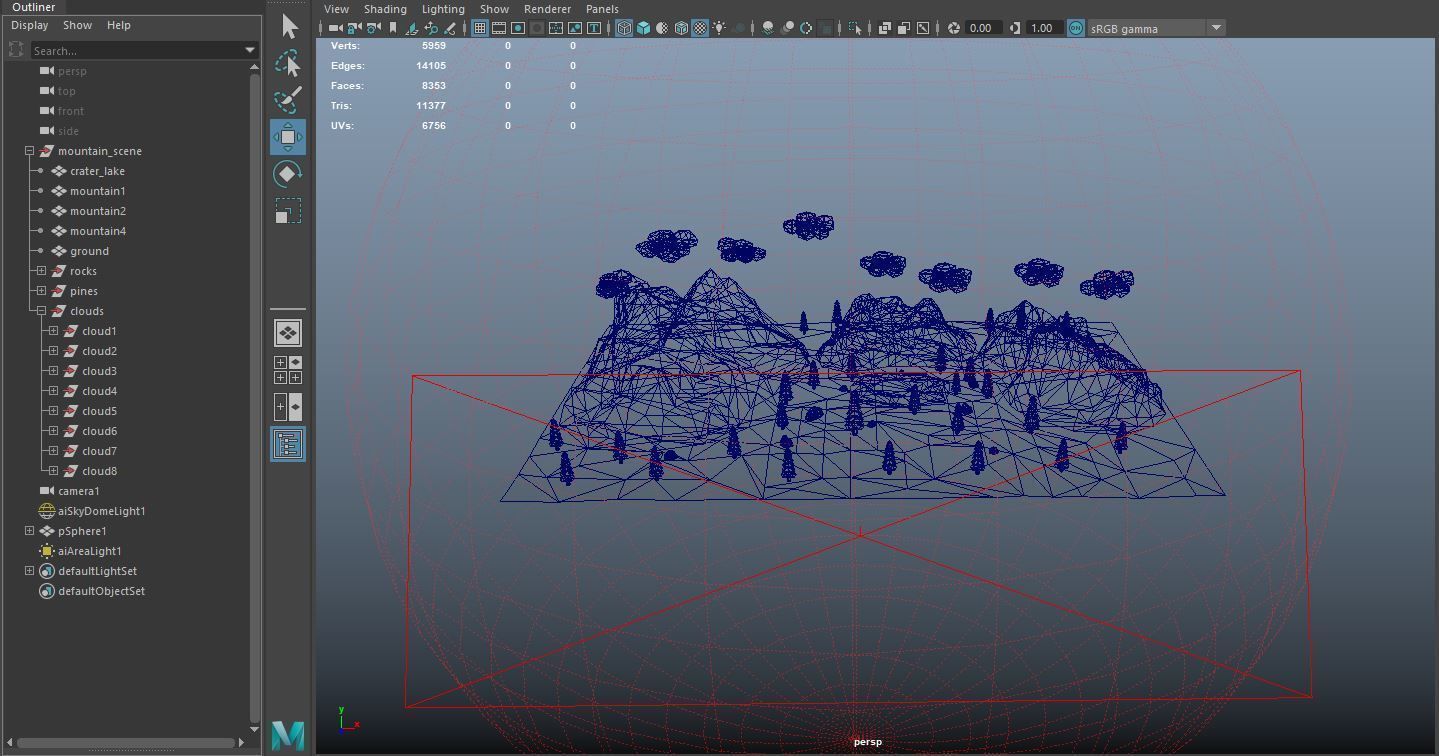
Task: Click the Select Camera icon
Action: point(336,28)
